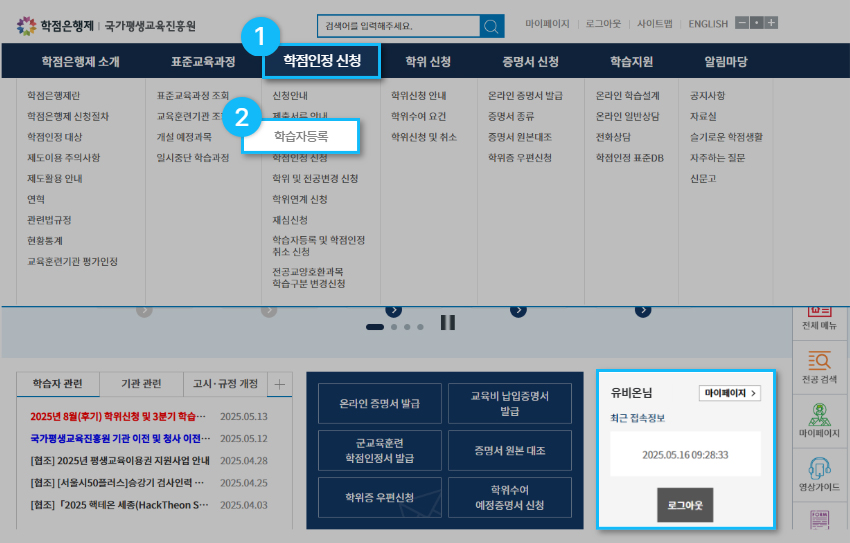The height and width of the screenshot is (543, 850).
Task: Click 군교육훈련 학점인정서 발급 button
Action: (380, 450)
